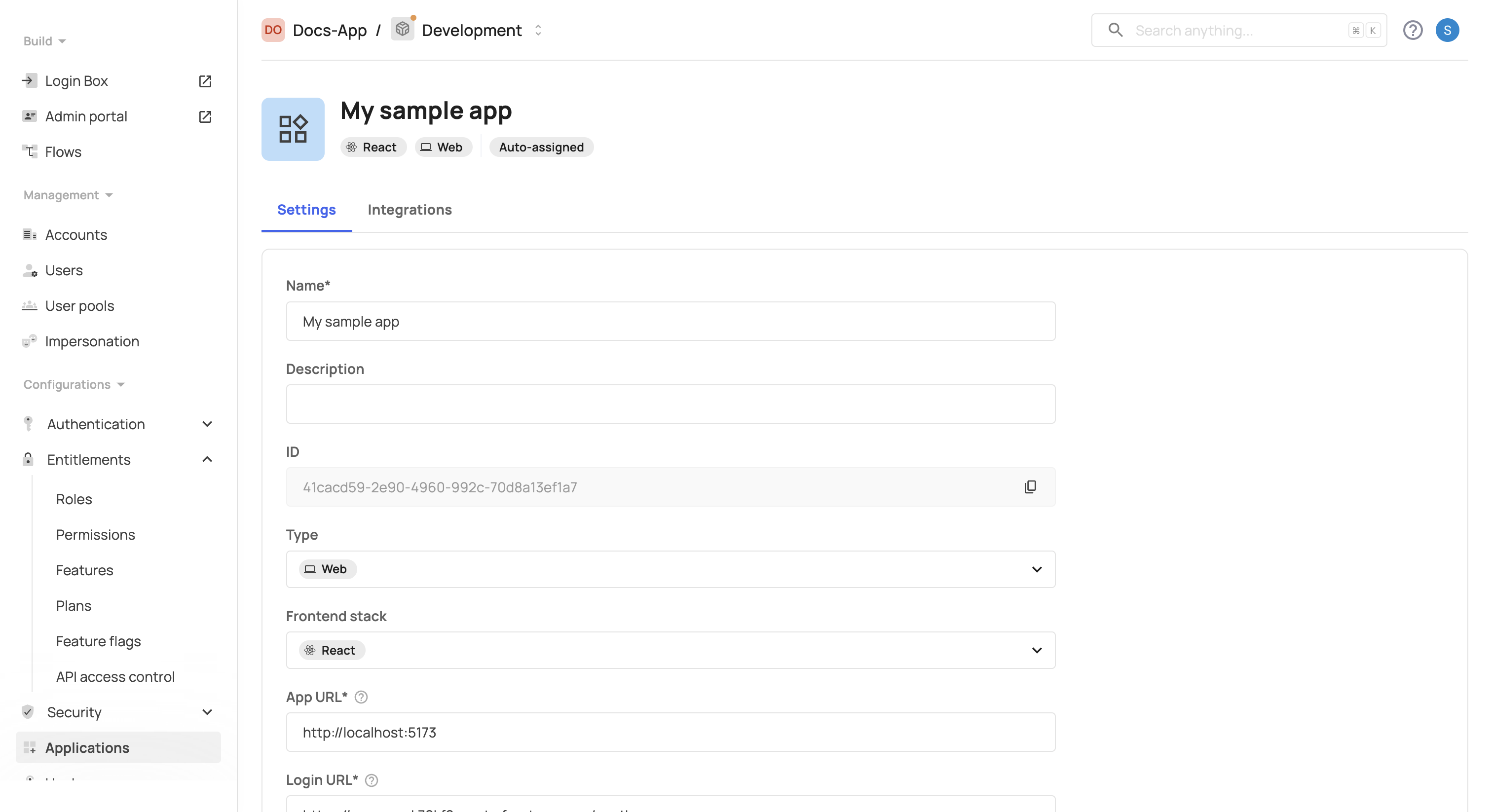This screenshot has height=812, width=1492.
Task: Expand the Authentication section
Action: 207,424
